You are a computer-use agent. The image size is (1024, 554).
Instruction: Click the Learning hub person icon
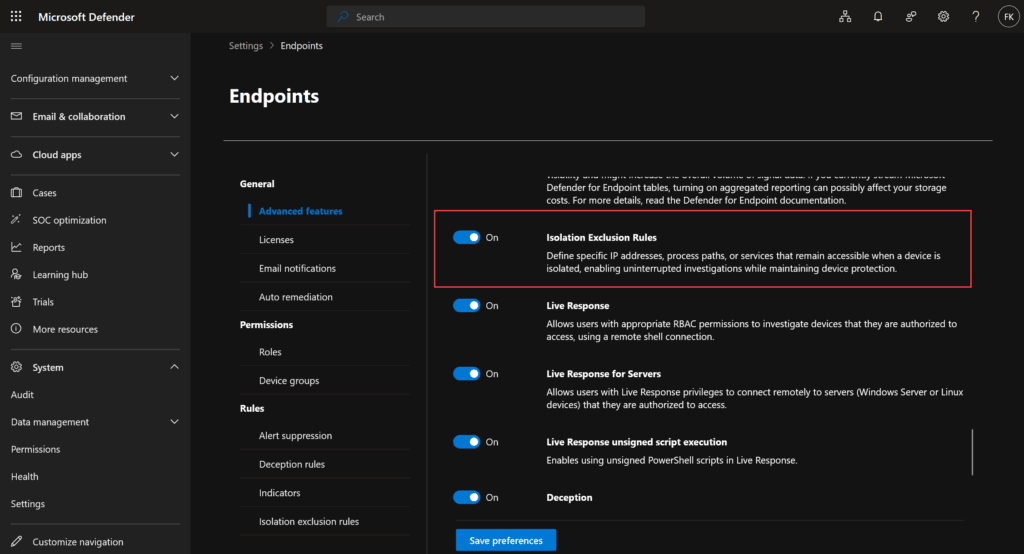pyautogui.click(x=16, y=274)
